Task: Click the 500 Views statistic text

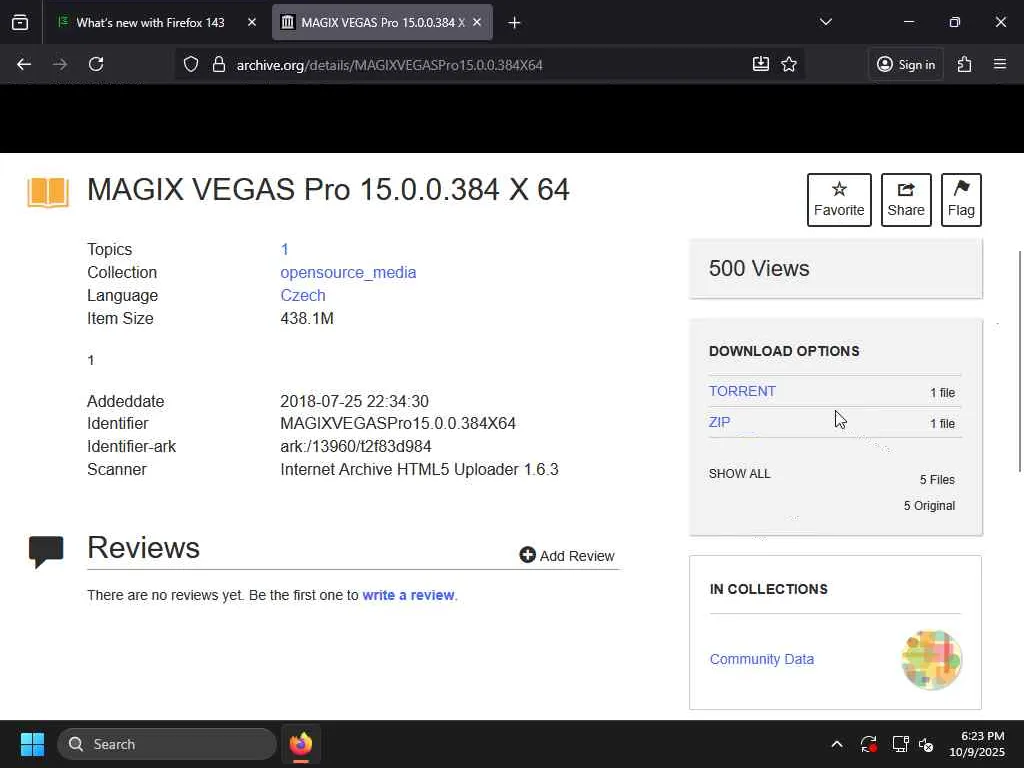Action: point(759,268)
